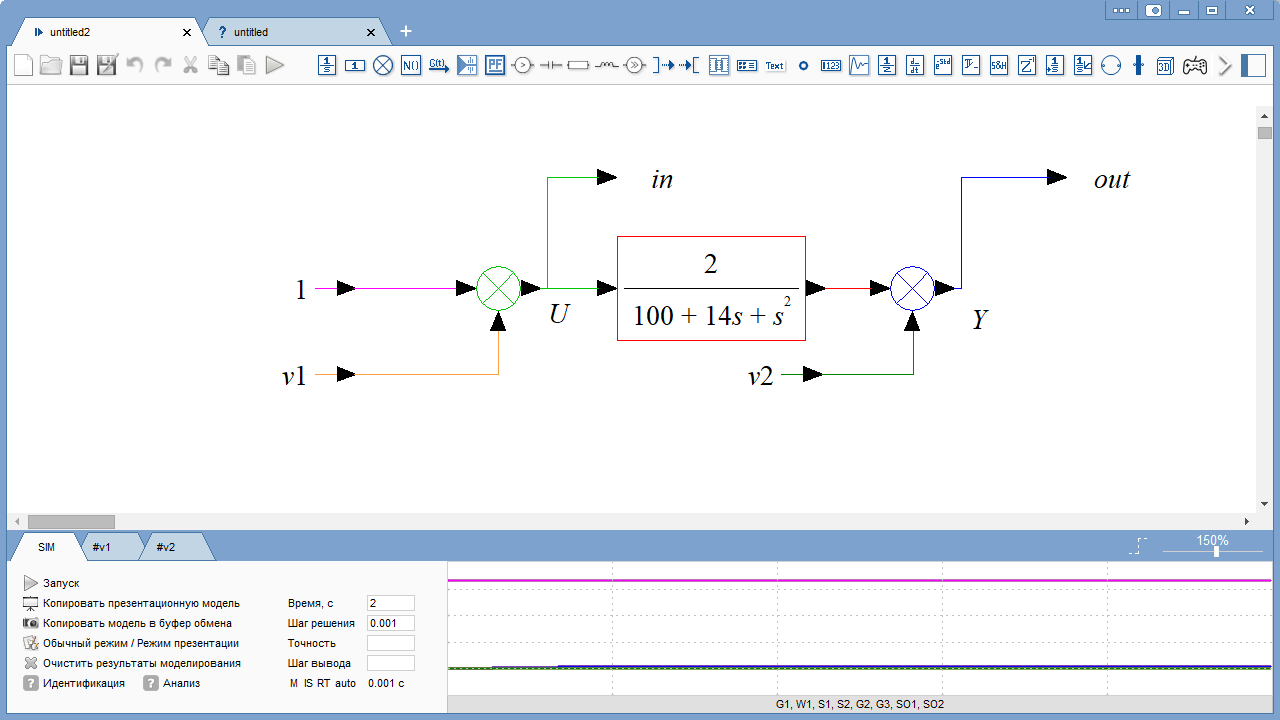Select the PF block icon
This screenshot has height=720, width=1280.
tap(495, 66)
